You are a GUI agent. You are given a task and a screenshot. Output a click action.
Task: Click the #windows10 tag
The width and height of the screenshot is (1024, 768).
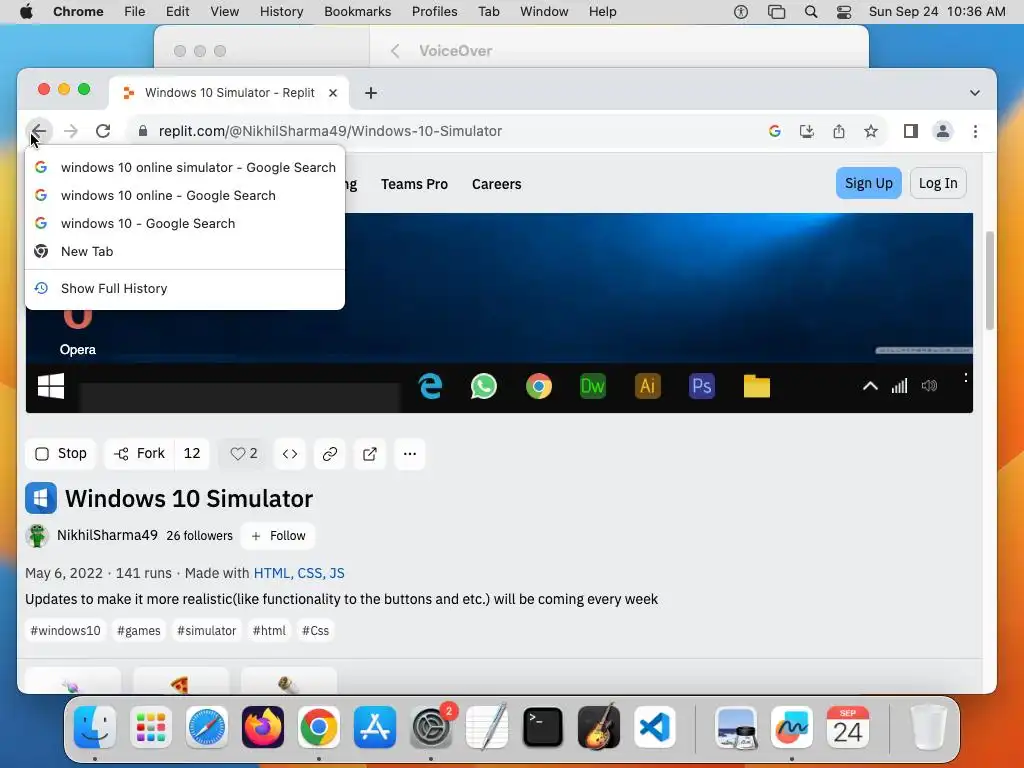tap(65, 631)
